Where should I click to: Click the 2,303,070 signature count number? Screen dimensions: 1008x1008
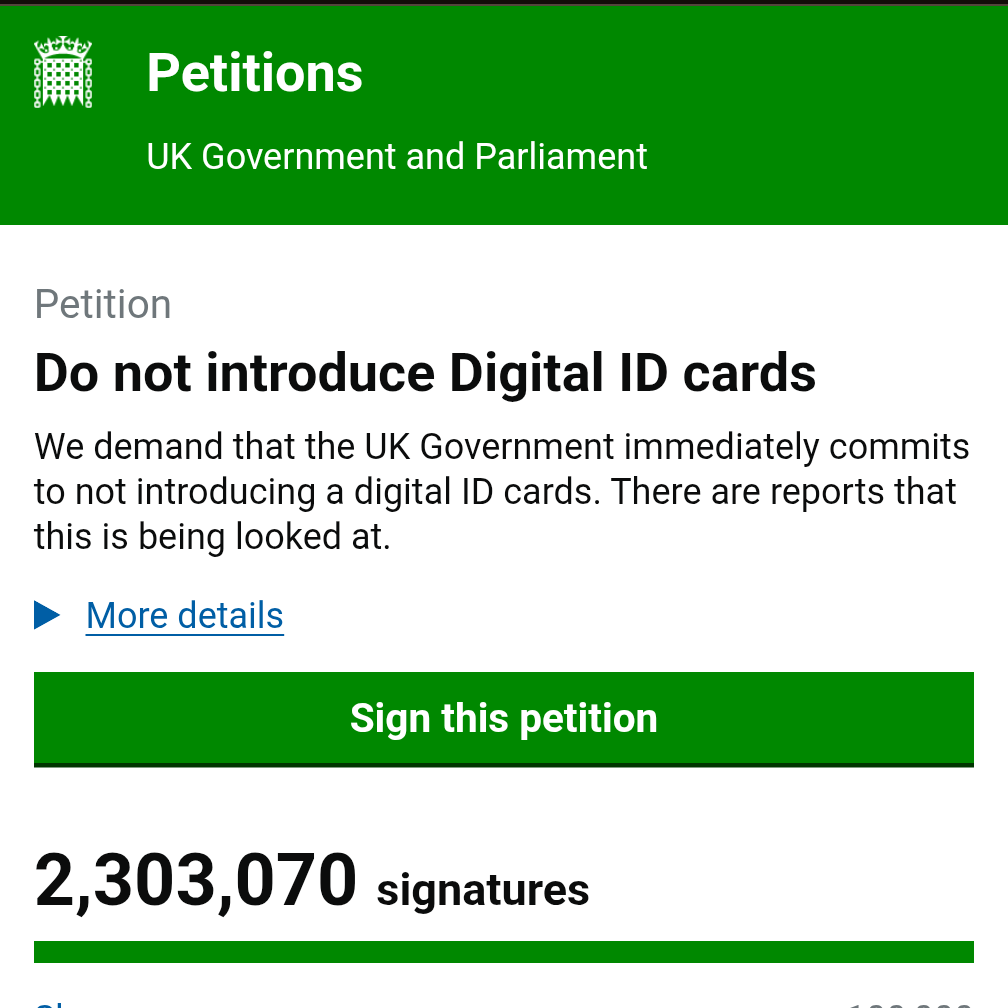[x=196, y=882]
